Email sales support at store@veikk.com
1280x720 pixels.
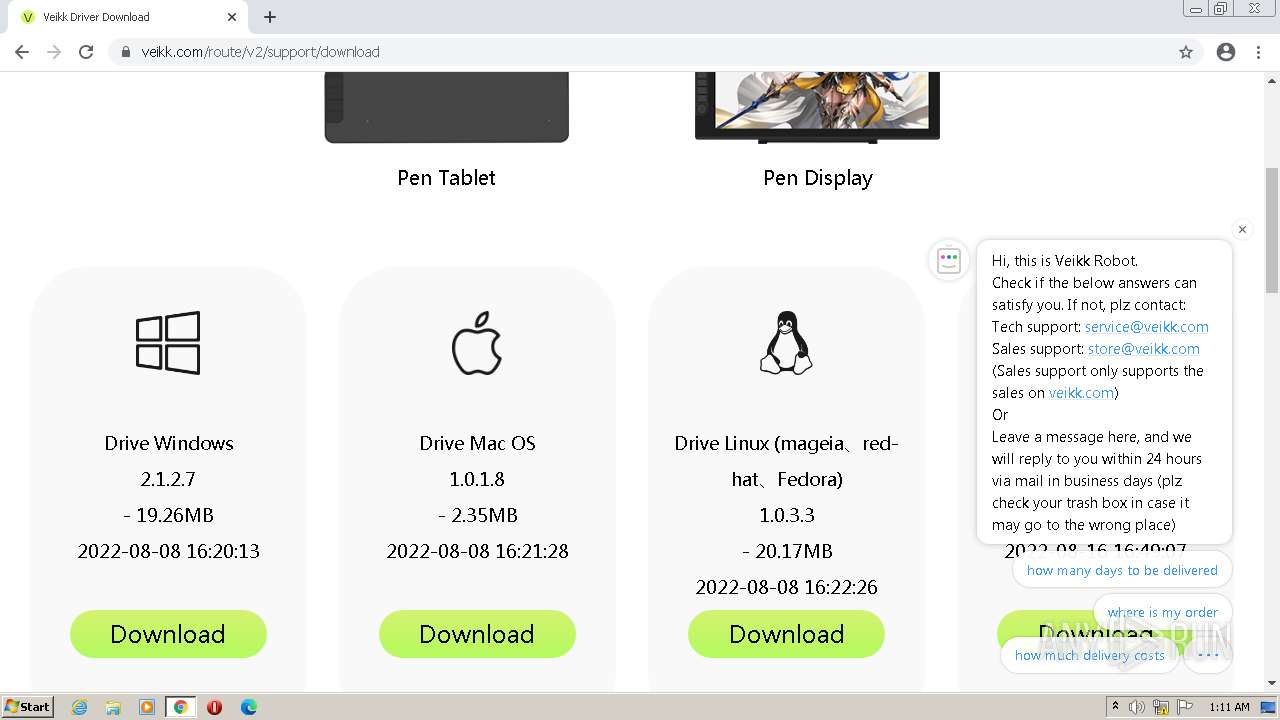point(1144,349)
